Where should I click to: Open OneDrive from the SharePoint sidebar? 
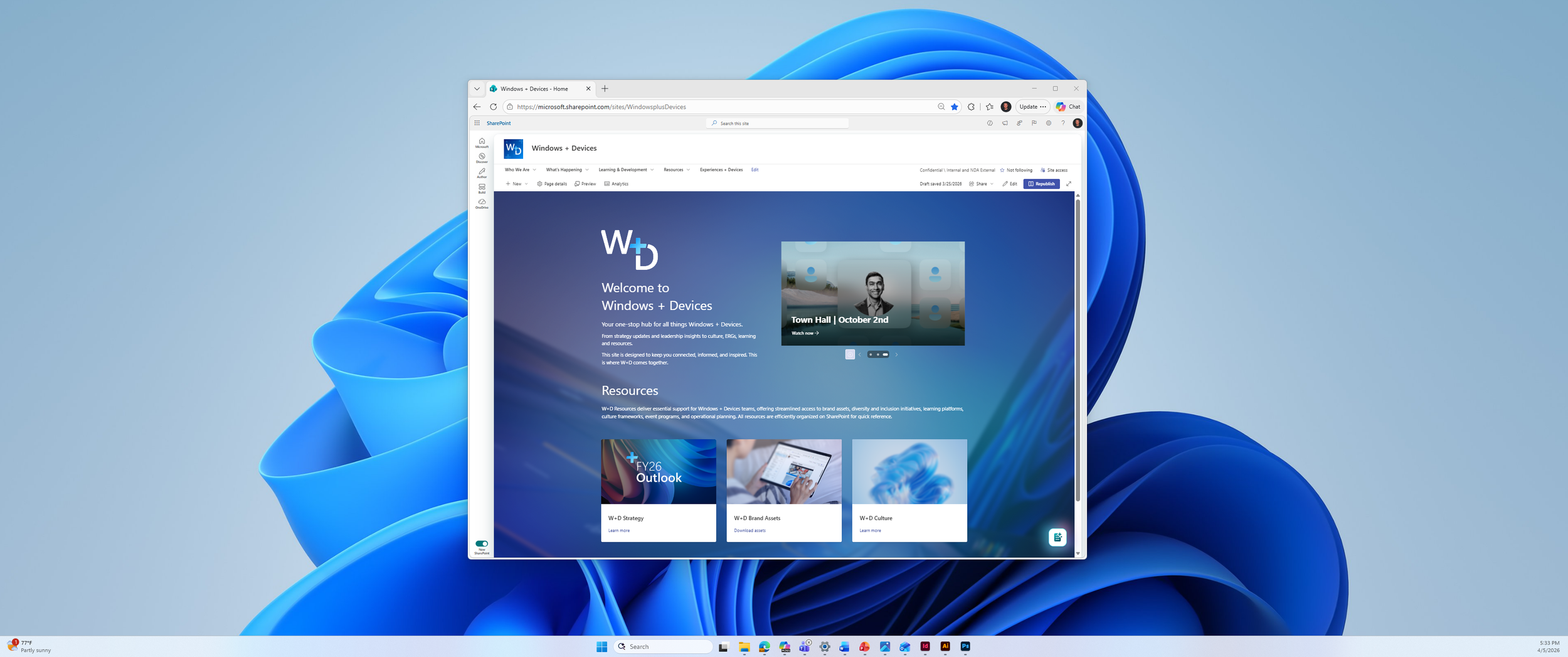tap(482, 203)
